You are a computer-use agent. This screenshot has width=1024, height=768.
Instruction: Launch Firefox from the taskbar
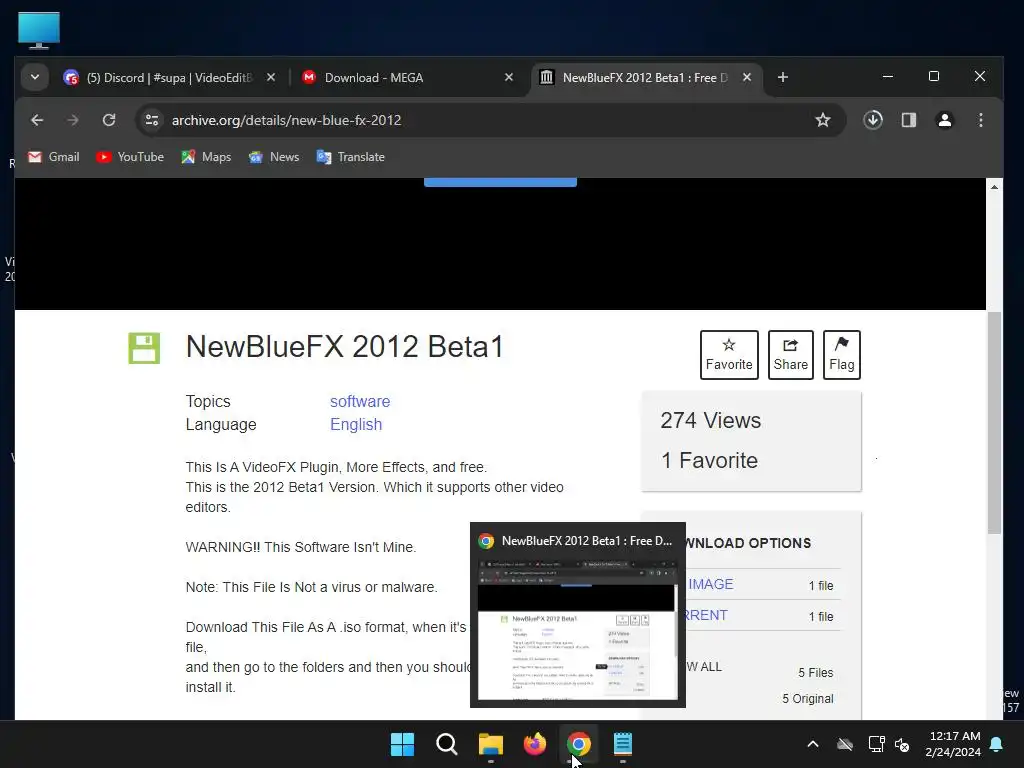[x=535, y=744]
